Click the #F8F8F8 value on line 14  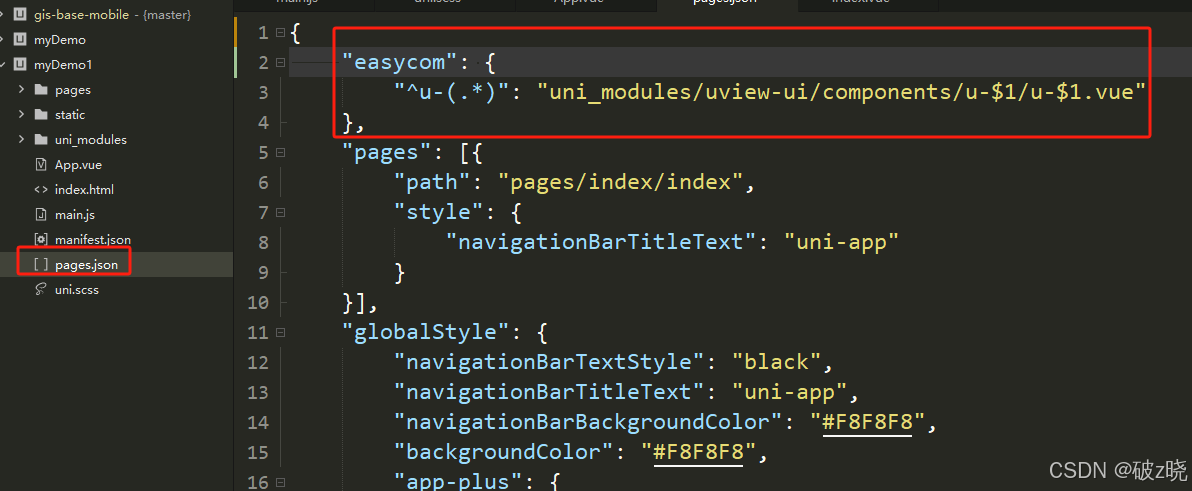tap(867, 423)
